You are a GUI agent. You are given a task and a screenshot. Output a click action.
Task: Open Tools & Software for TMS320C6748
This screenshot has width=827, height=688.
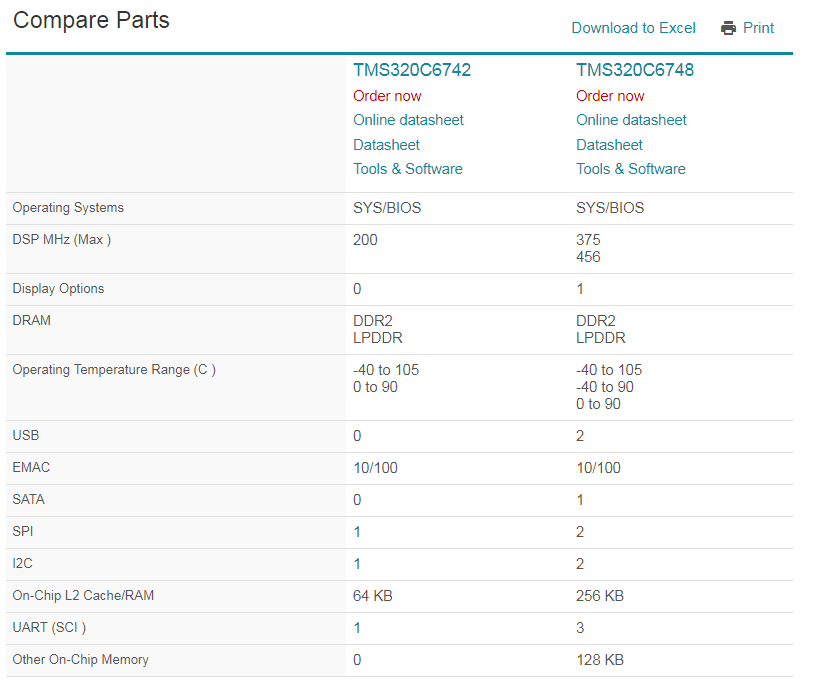[630, 169]
